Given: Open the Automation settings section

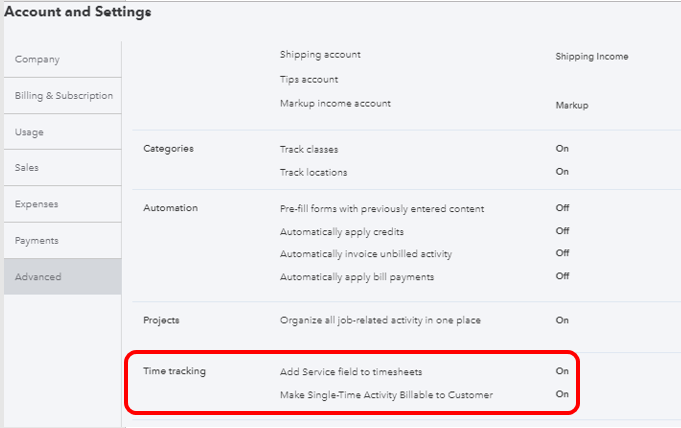Looking at the screenshot, I should (x=171, y=208).
